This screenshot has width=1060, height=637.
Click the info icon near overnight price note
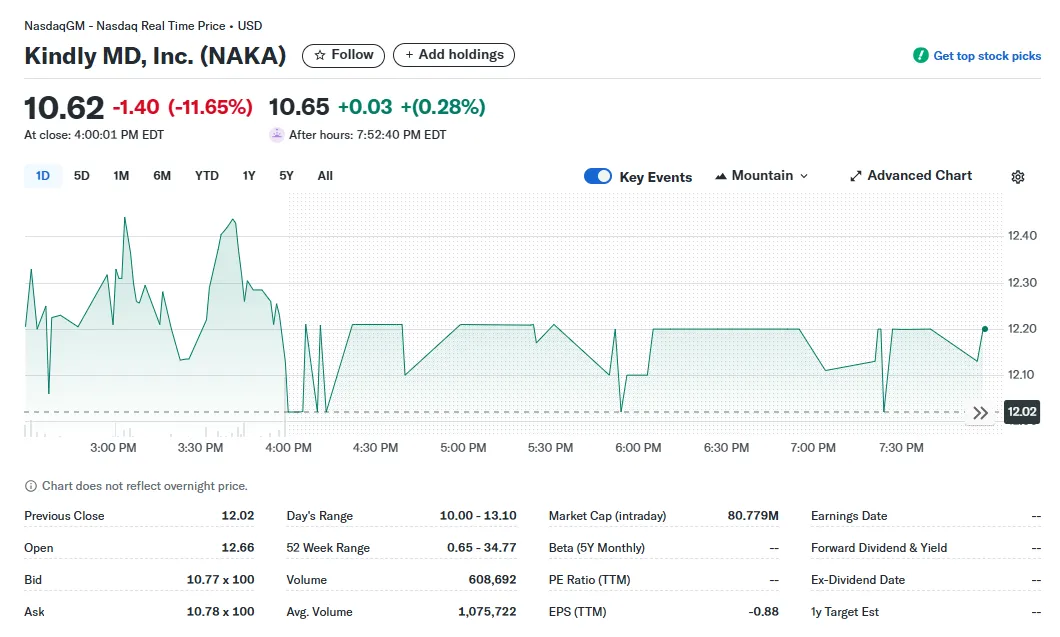(31, 486)
